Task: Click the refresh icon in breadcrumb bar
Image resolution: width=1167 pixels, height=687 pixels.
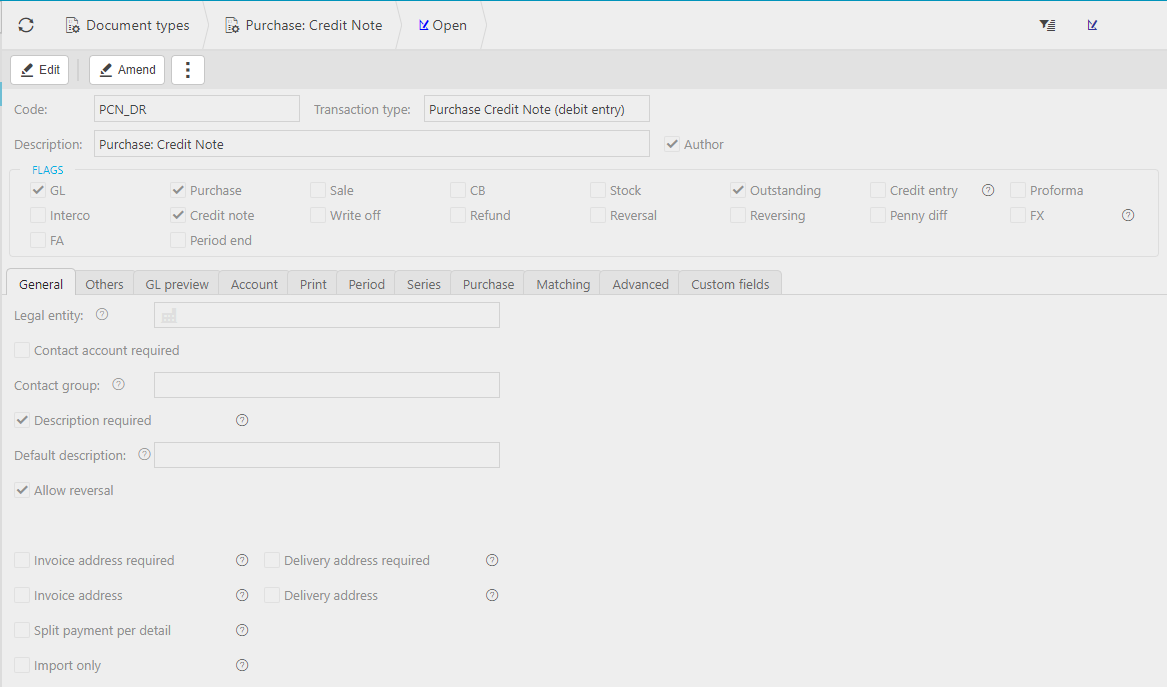Action: point(26,25)
